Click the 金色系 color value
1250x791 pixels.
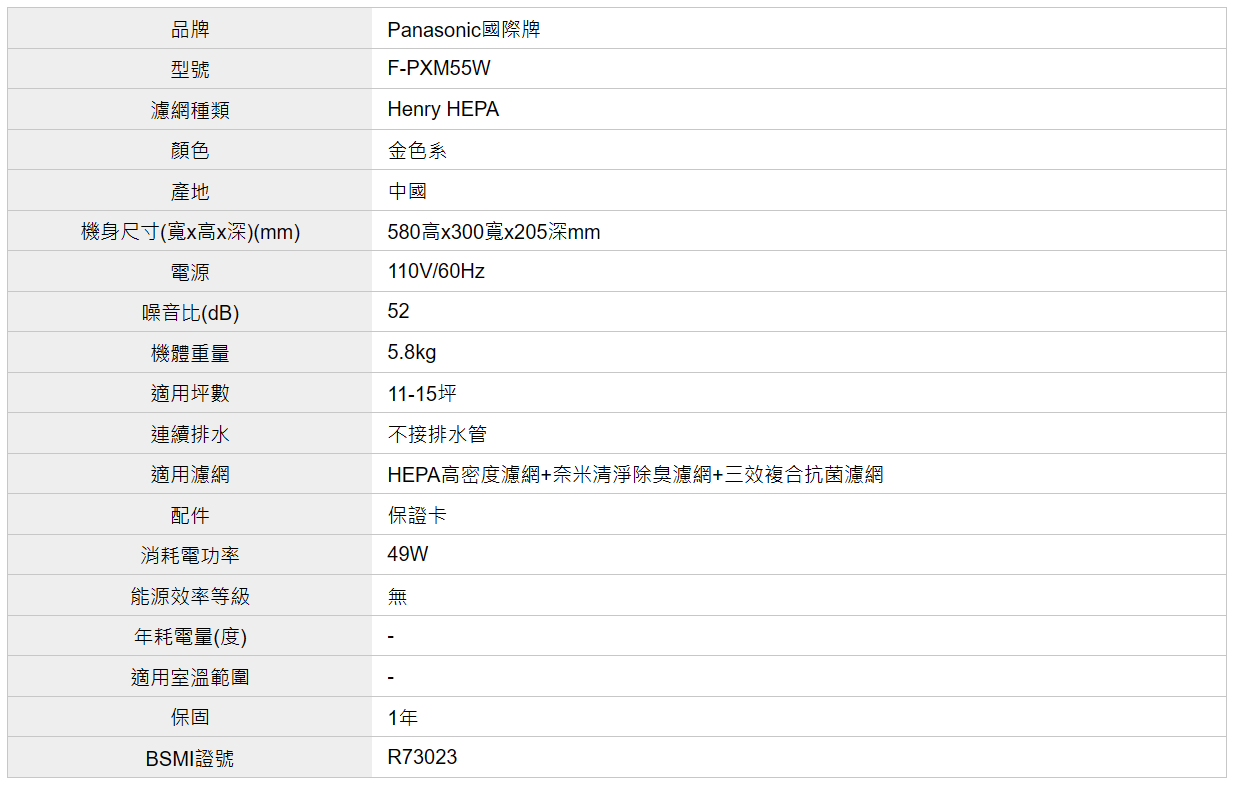(x=417, y=151)
